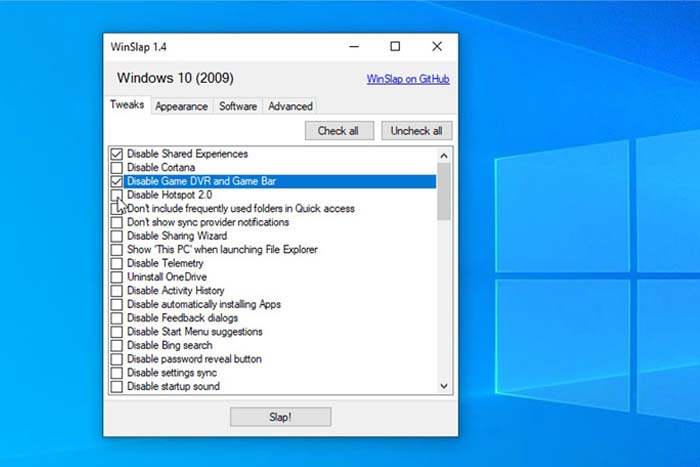Check the Disable Bing search box
This screenshot has width=700, height=467.
click(117, 346)
